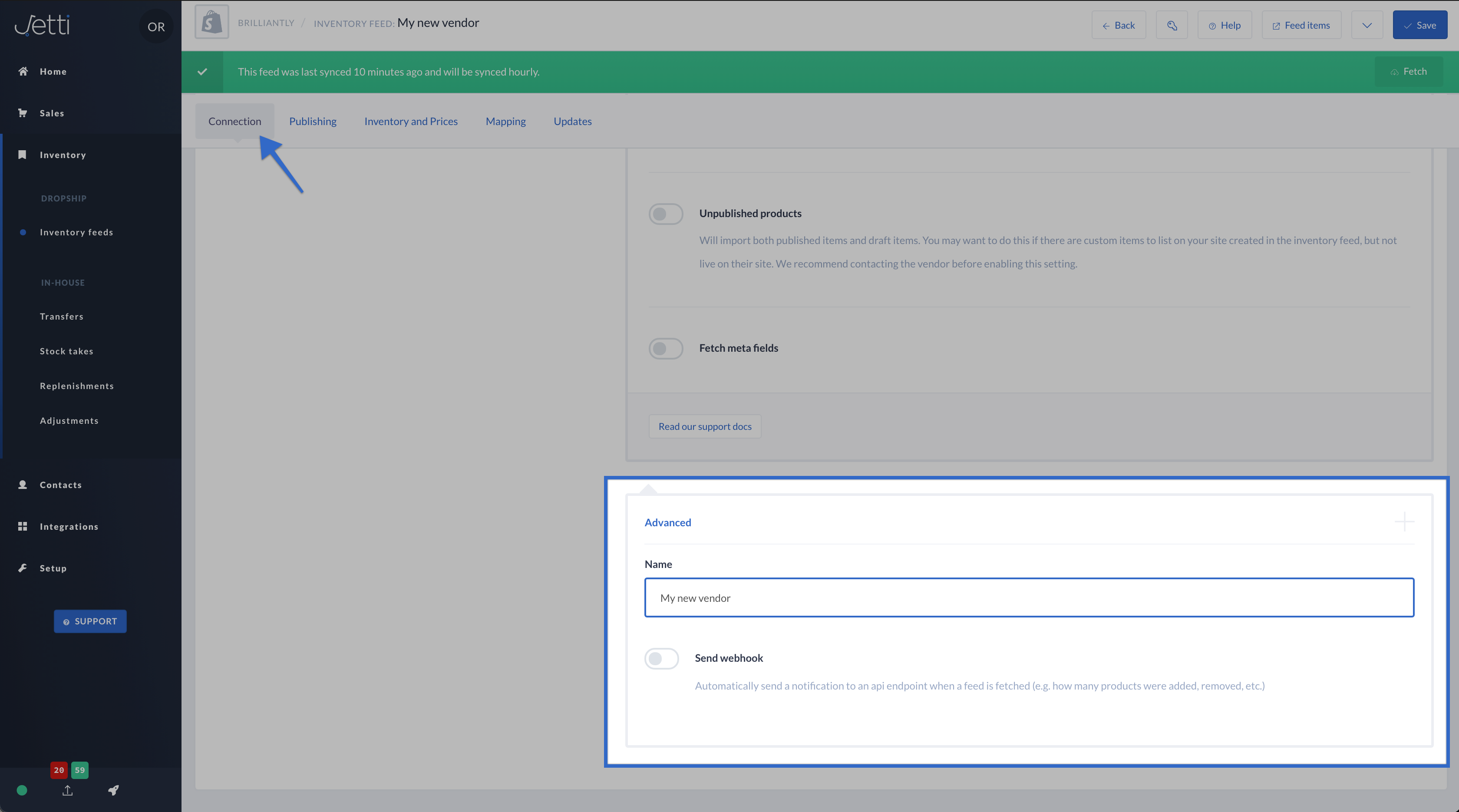The width and height of the screenshot is (1459, 812).
Task: Click the BRILLIANTLY breadcrumb link
Action: [x=266, y=23]
